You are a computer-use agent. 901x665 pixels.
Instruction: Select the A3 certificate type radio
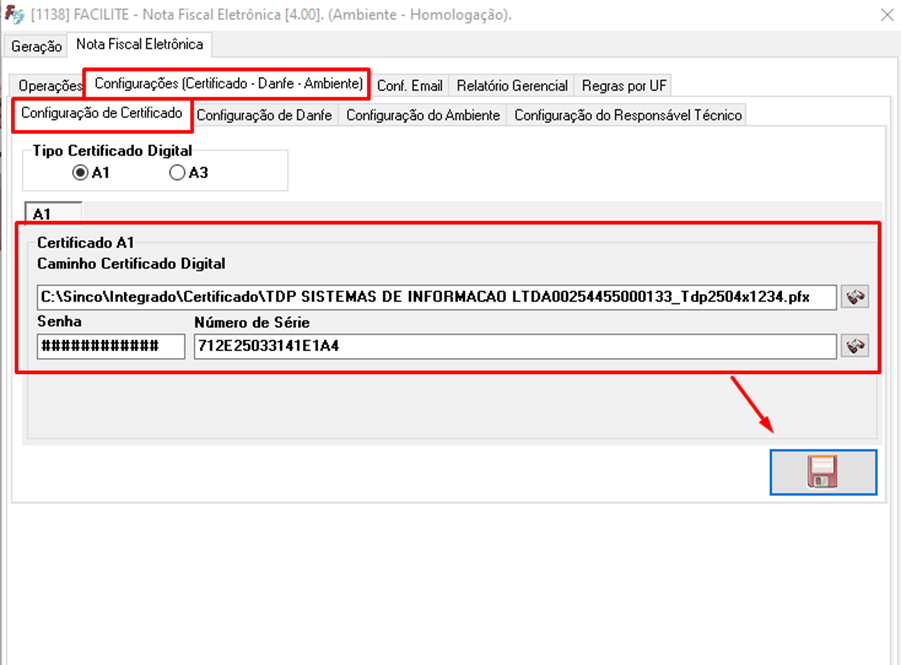click(178, 173)
